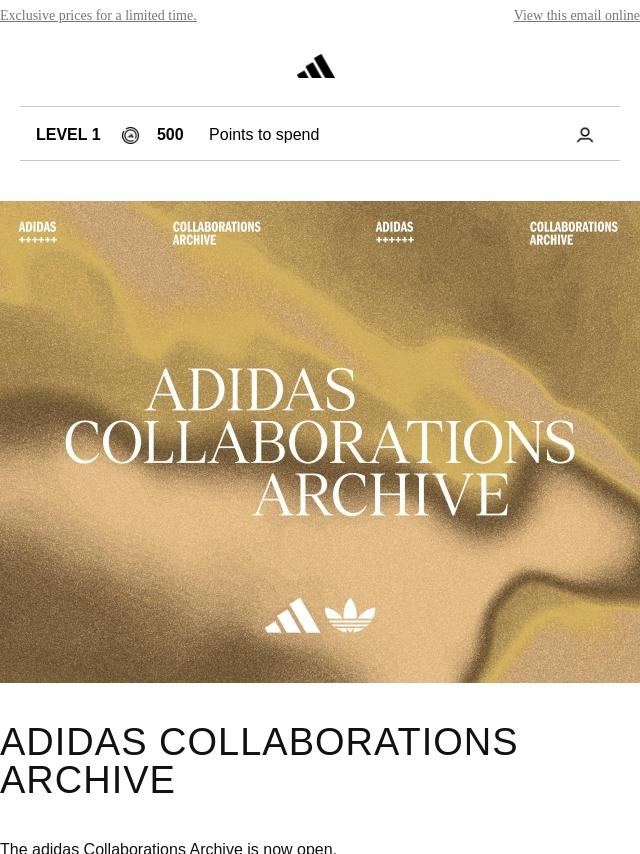Click the black ADIDAS COLLABORATIONS ARCHIVE heading
The image size is (640, 854).
click(259, 760)
